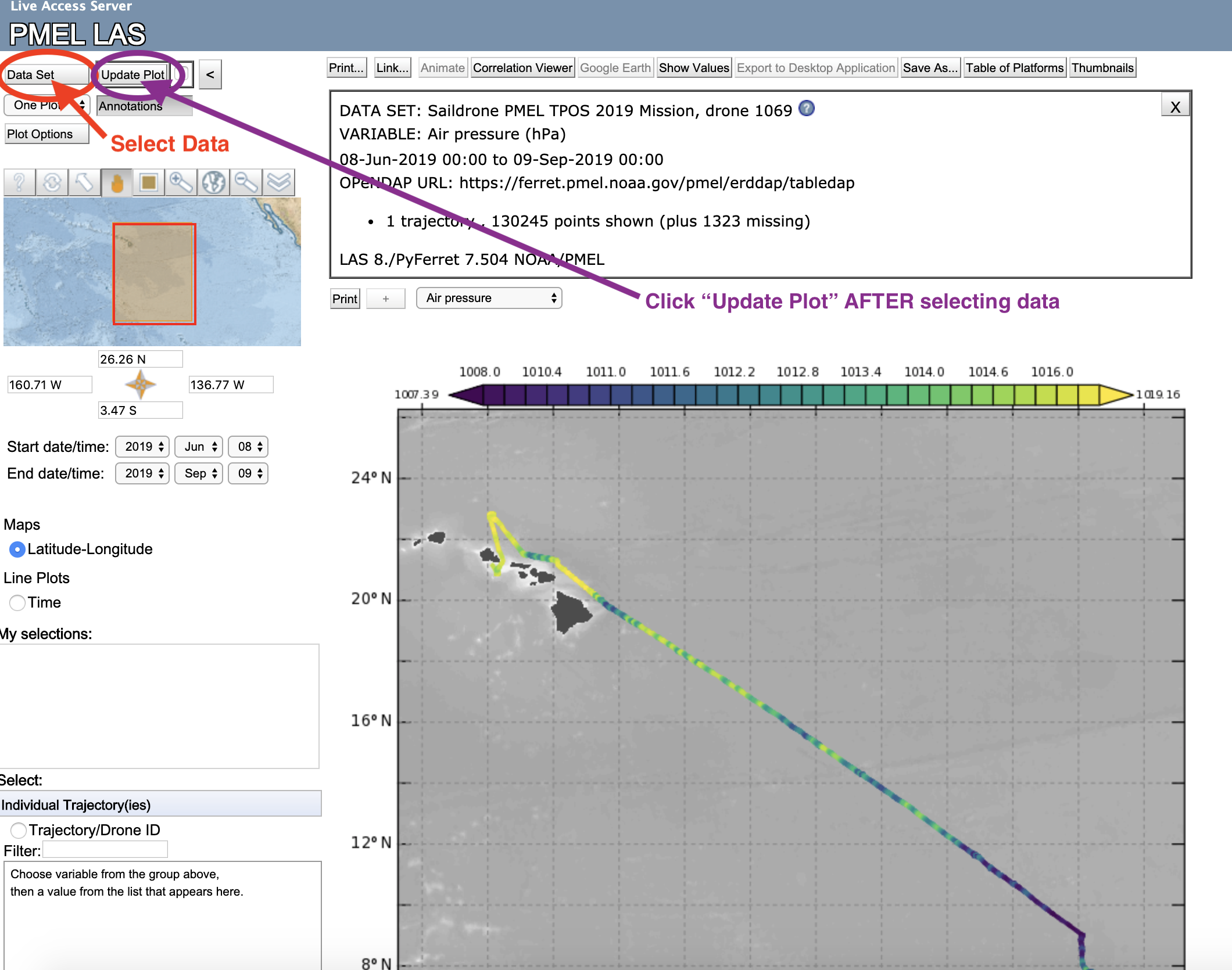Click the zoom in magnifier tool
Screen dimensions: 1232x970
pos(181,183)
